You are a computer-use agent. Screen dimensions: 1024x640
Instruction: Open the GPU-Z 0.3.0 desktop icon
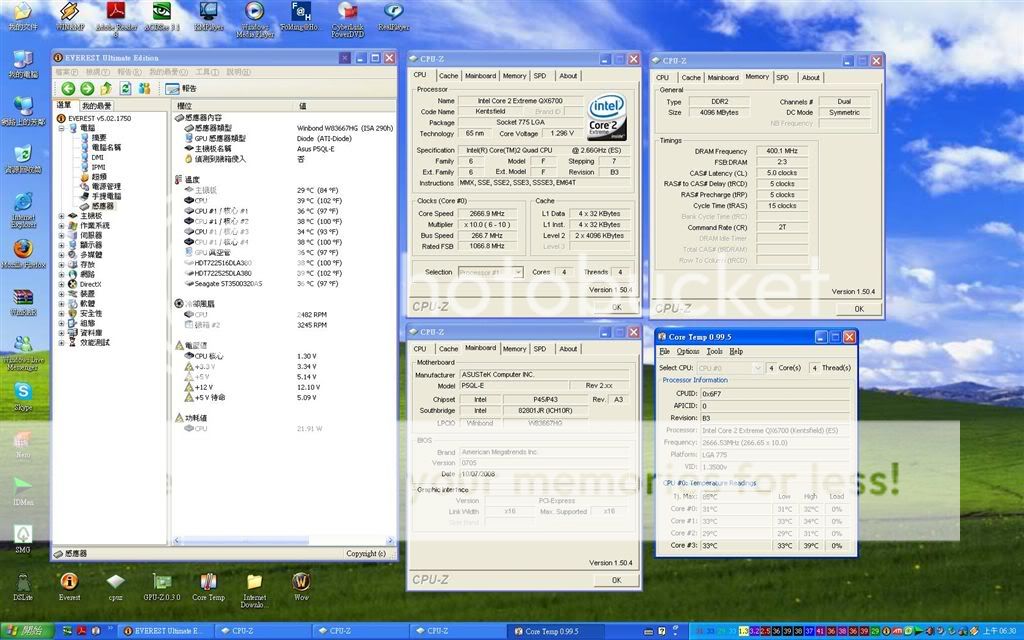161,582
